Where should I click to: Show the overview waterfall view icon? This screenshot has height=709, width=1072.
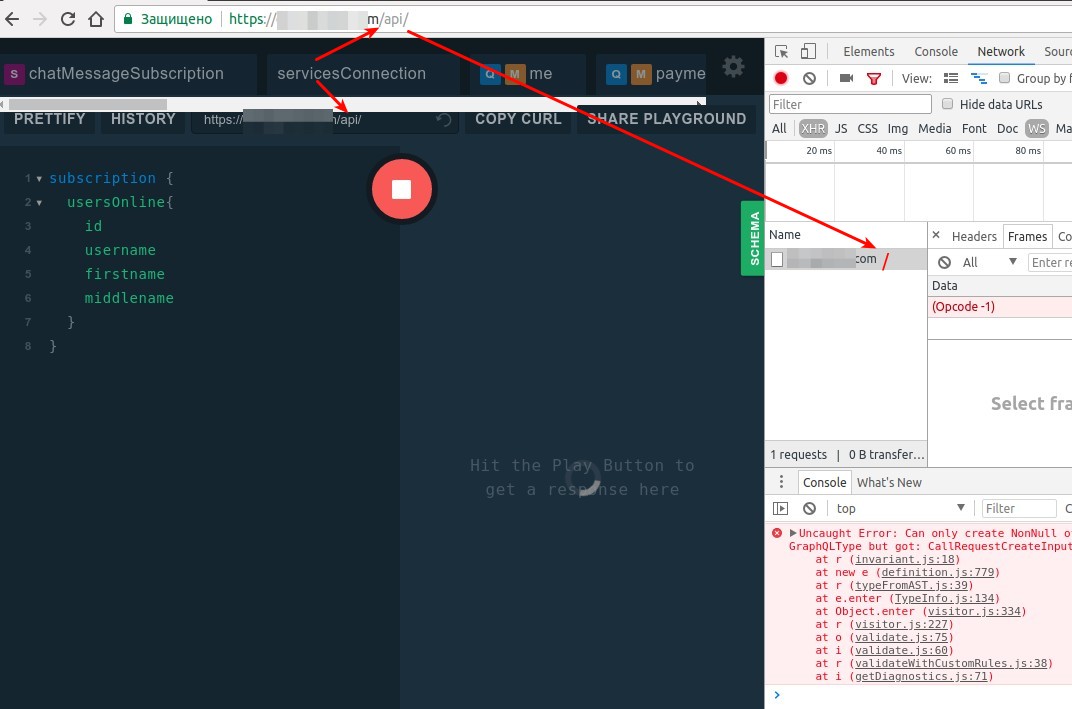979,78
